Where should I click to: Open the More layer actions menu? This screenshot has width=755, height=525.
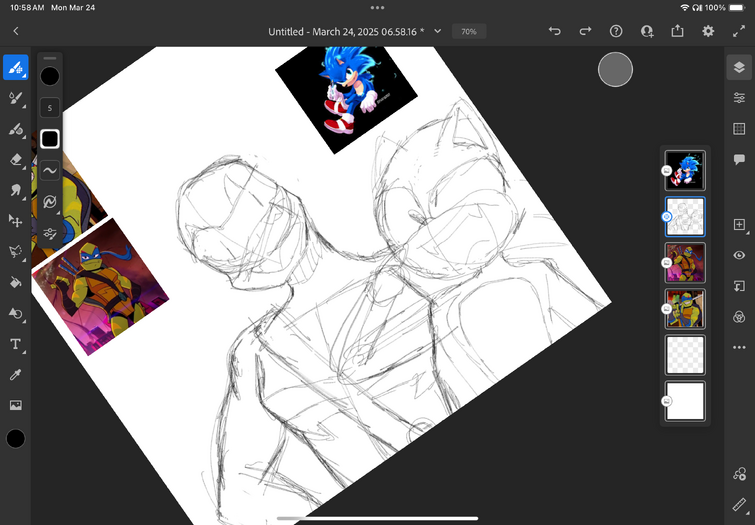coord(739,347)
